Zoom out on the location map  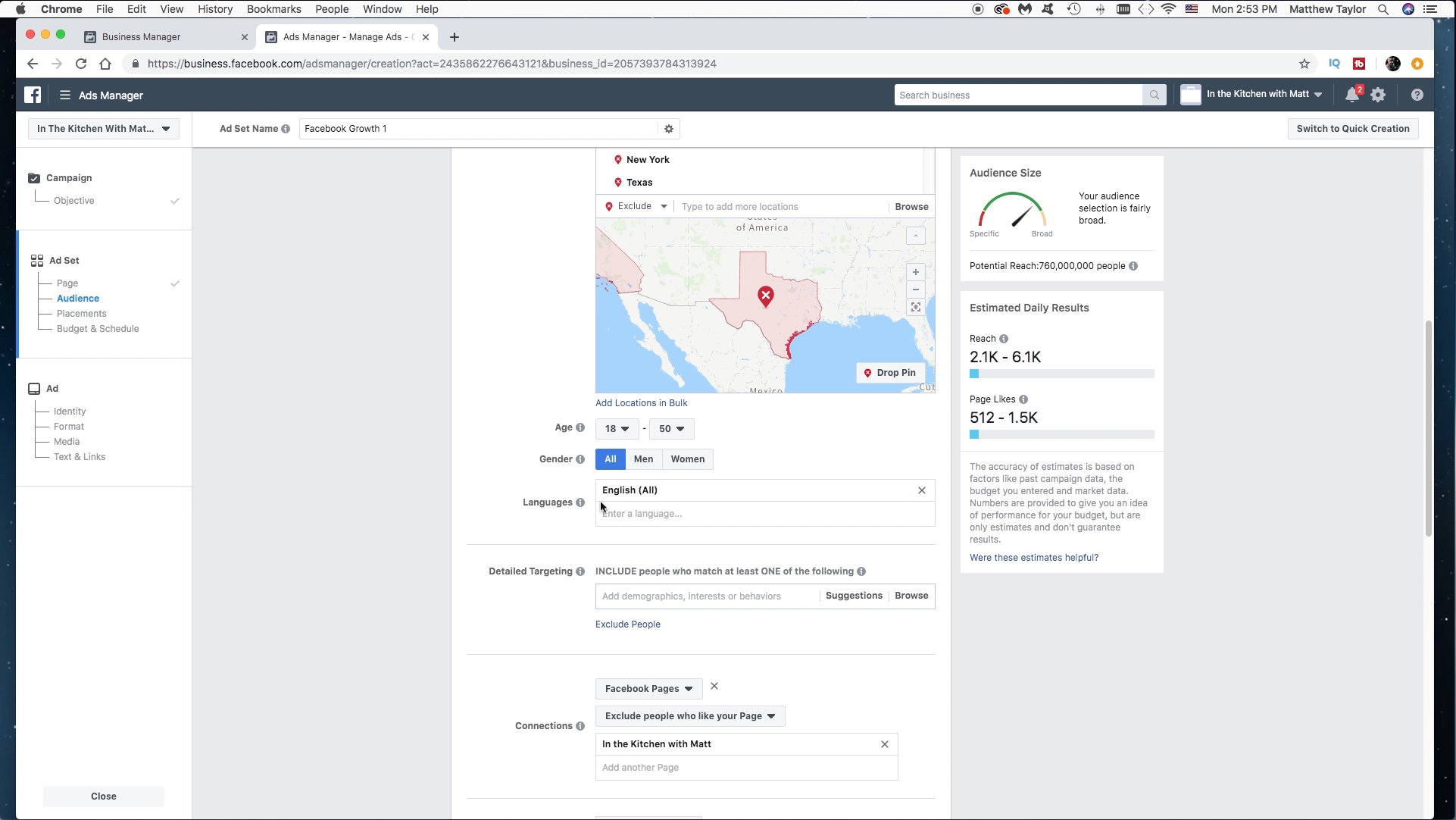[916, 290]
